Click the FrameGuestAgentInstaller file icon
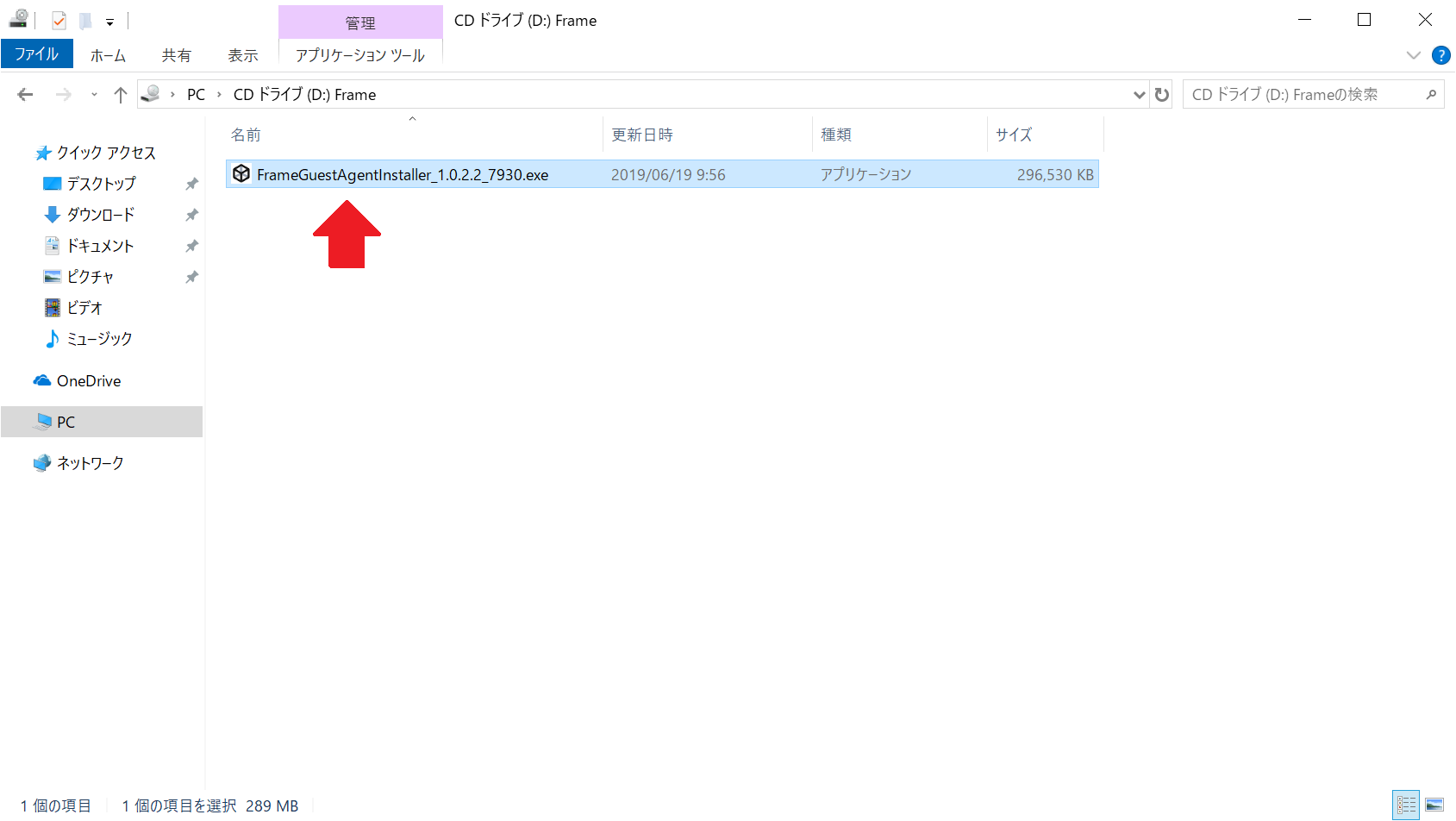The width and height of the screenshot is (1456, 821). 241,173
